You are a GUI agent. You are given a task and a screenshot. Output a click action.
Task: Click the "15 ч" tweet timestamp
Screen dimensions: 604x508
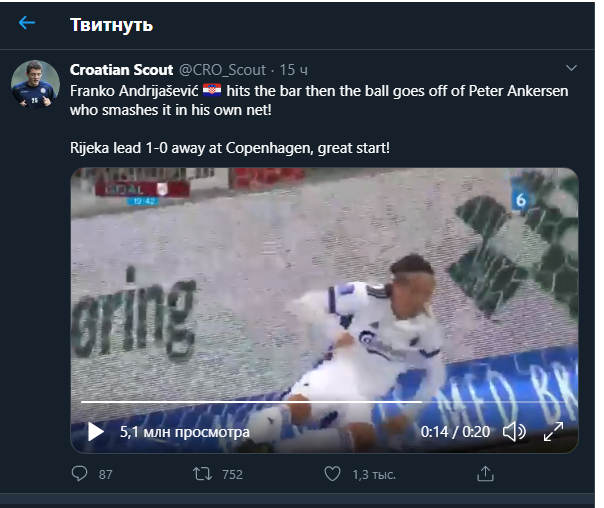coord(293,70)
